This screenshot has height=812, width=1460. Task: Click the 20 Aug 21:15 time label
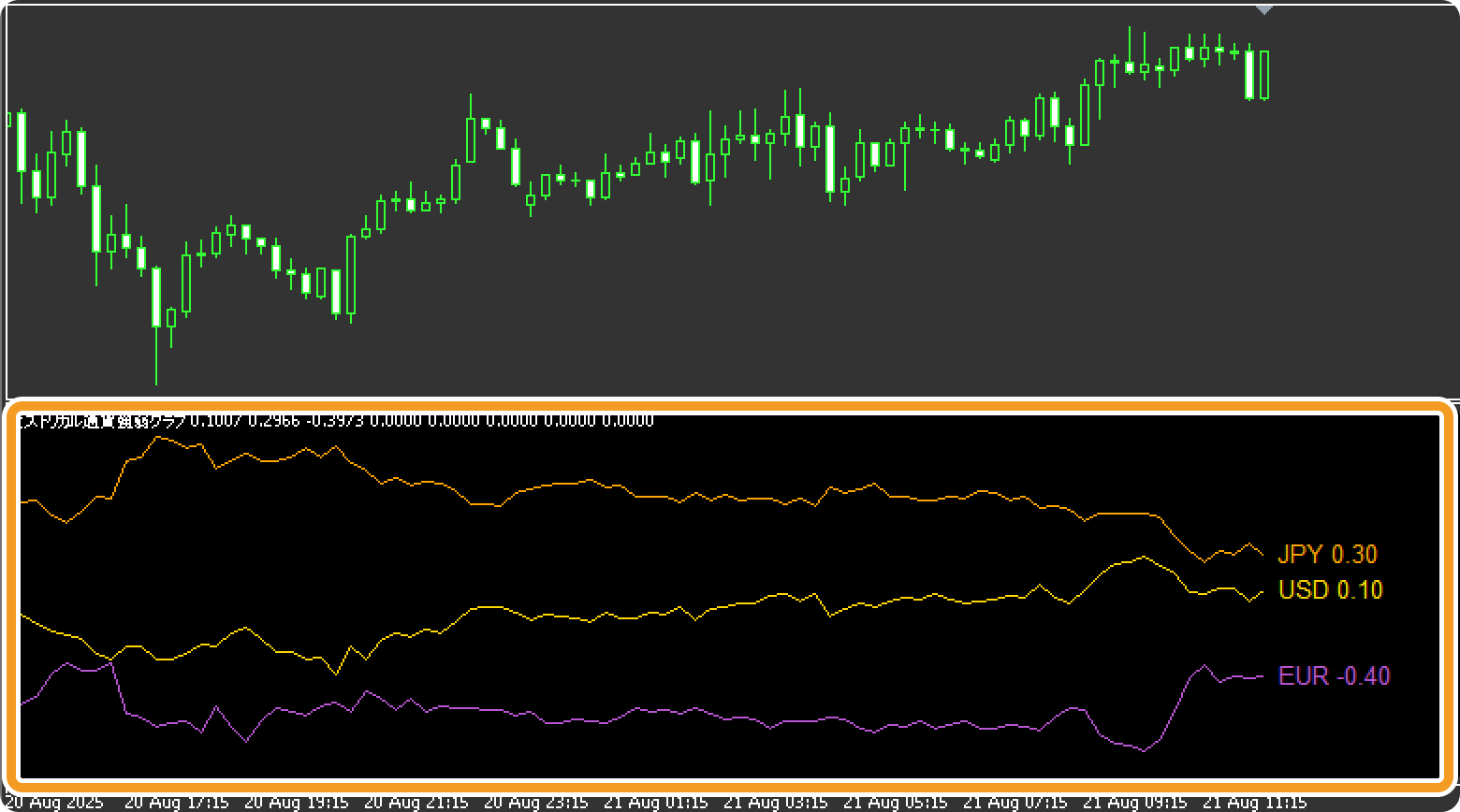pos(416,803)
